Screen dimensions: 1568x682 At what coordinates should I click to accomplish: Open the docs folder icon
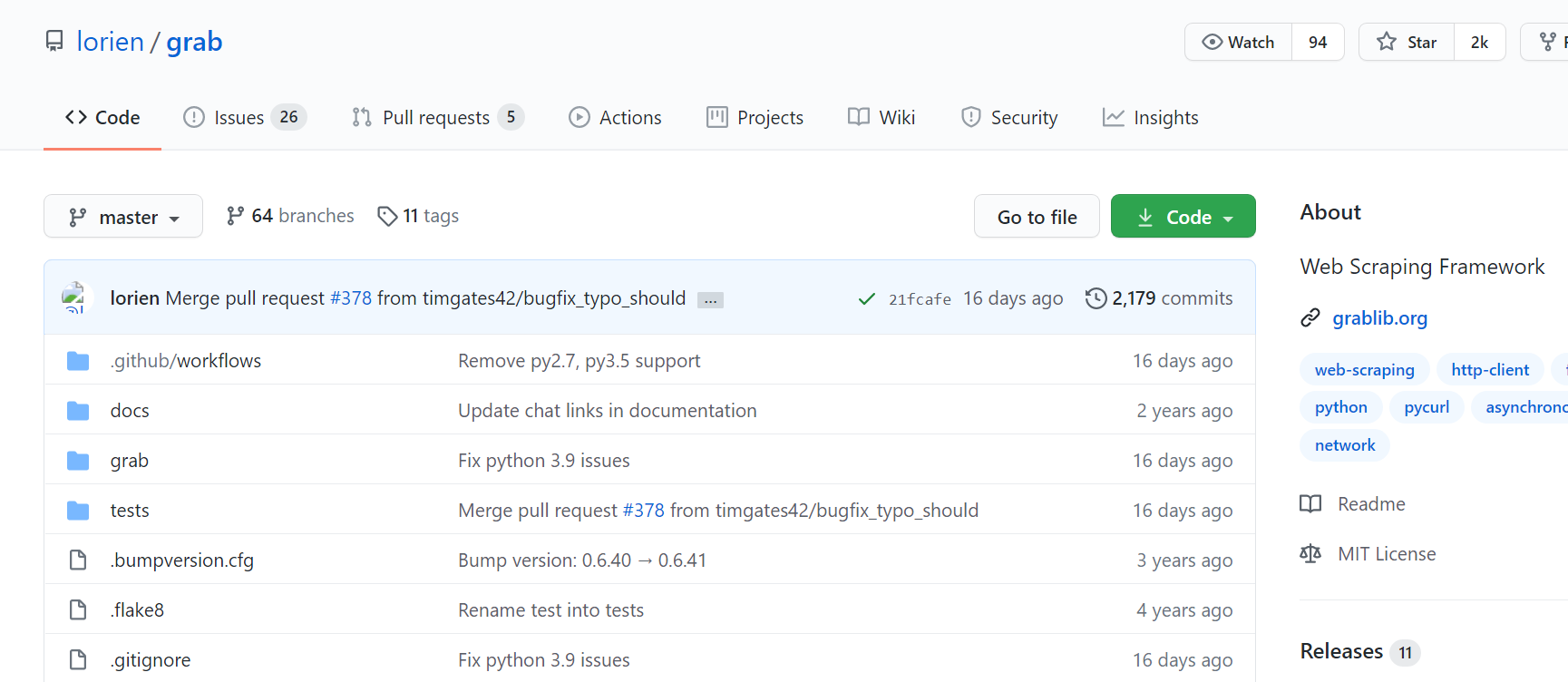[x=78, y=411]
